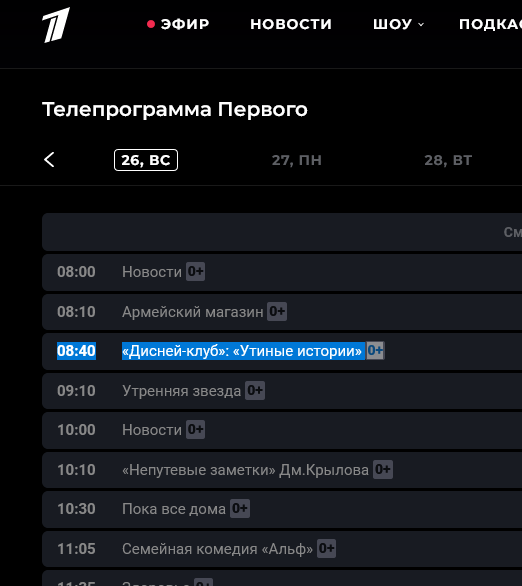Switch to 27, ПН schedule
Image resolution: width=522 pixels, height=586 pixels.
(x=297, y=160)
